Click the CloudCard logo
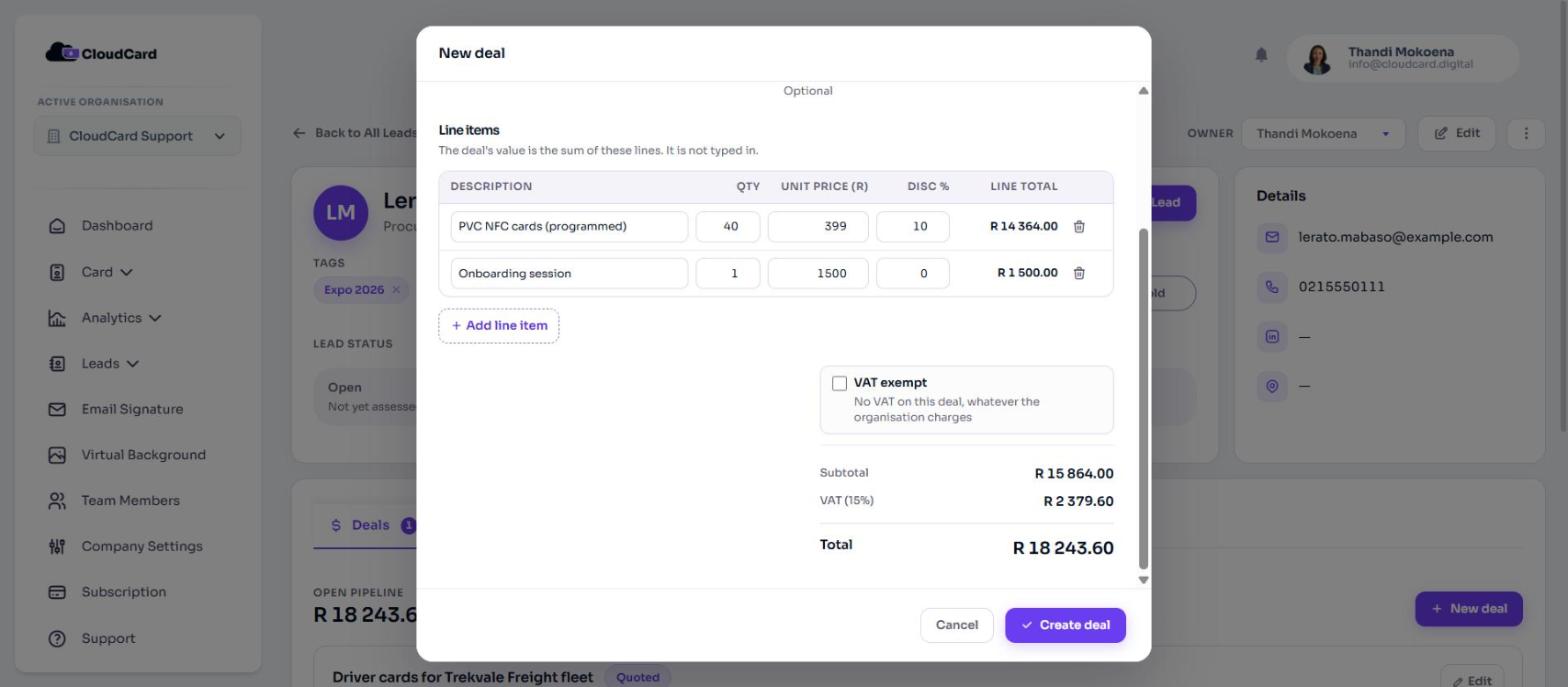Image resolution: width=1568 pixels, height=687 pixels. [101, 53]
